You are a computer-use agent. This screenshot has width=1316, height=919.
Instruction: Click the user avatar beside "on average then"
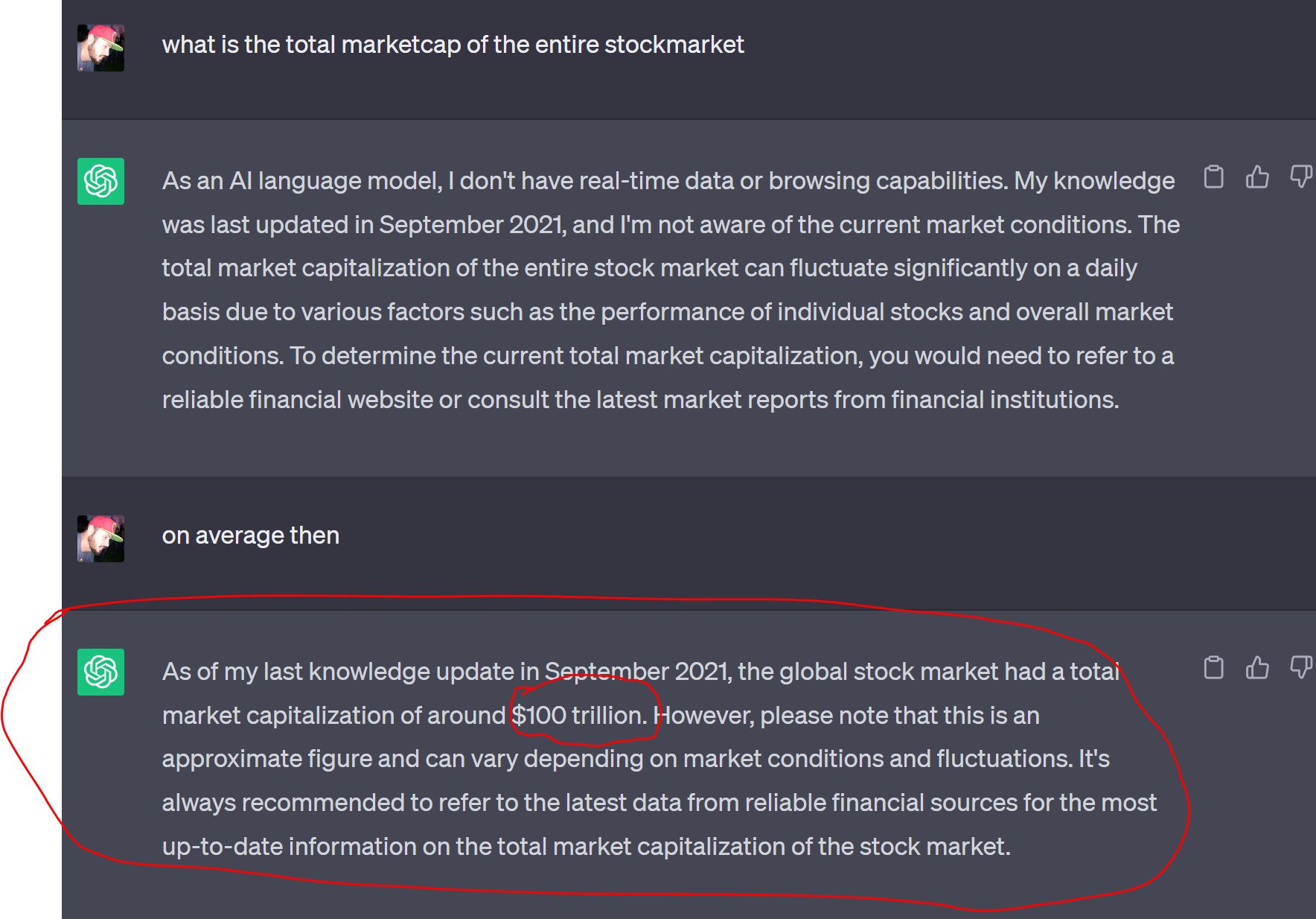pyautogui.click(x=100, y=538)
